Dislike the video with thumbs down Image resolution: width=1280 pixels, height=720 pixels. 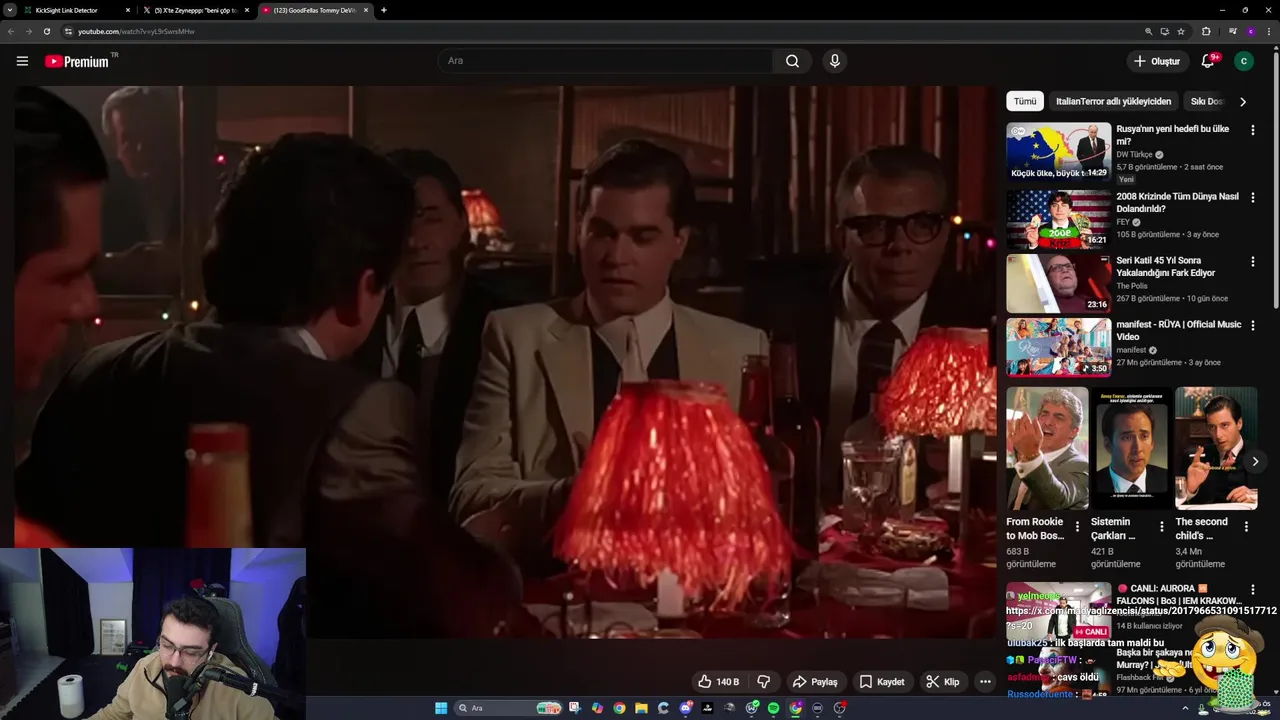pyautogui.click(x=764, y=682)
